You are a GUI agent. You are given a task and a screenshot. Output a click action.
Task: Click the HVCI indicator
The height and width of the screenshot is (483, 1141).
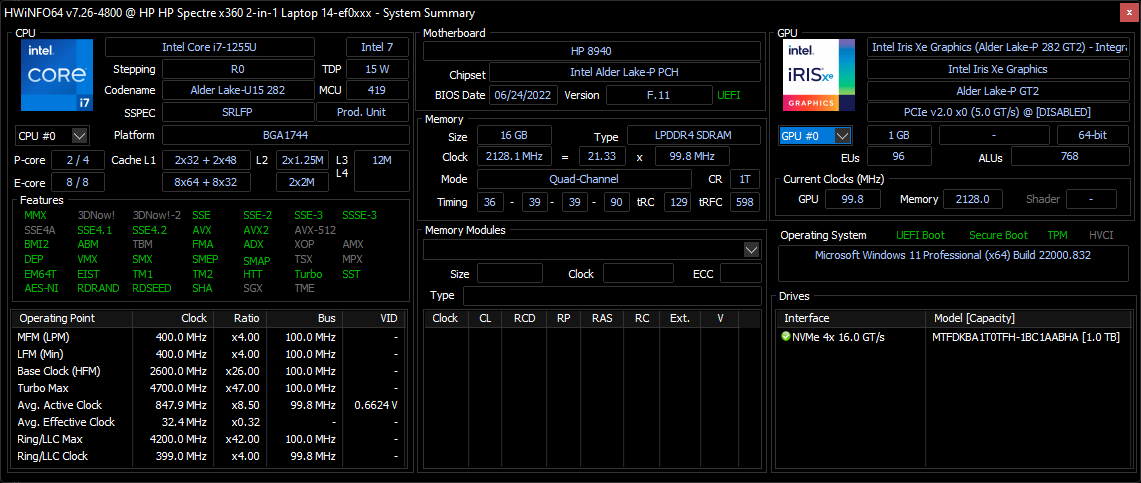coord(1102,235)
